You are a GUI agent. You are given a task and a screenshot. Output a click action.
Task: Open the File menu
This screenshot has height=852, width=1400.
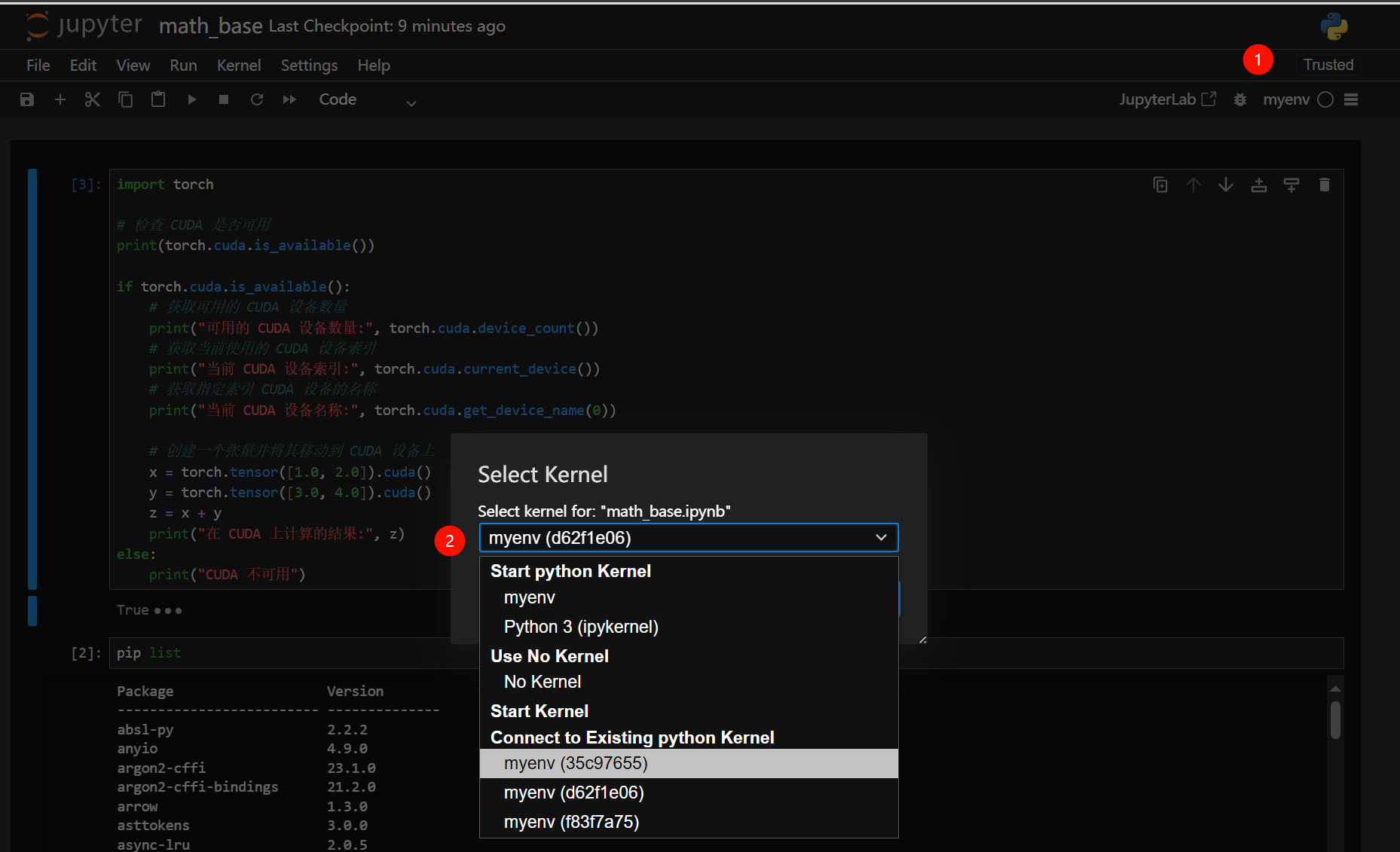click(x=38, y=66)
